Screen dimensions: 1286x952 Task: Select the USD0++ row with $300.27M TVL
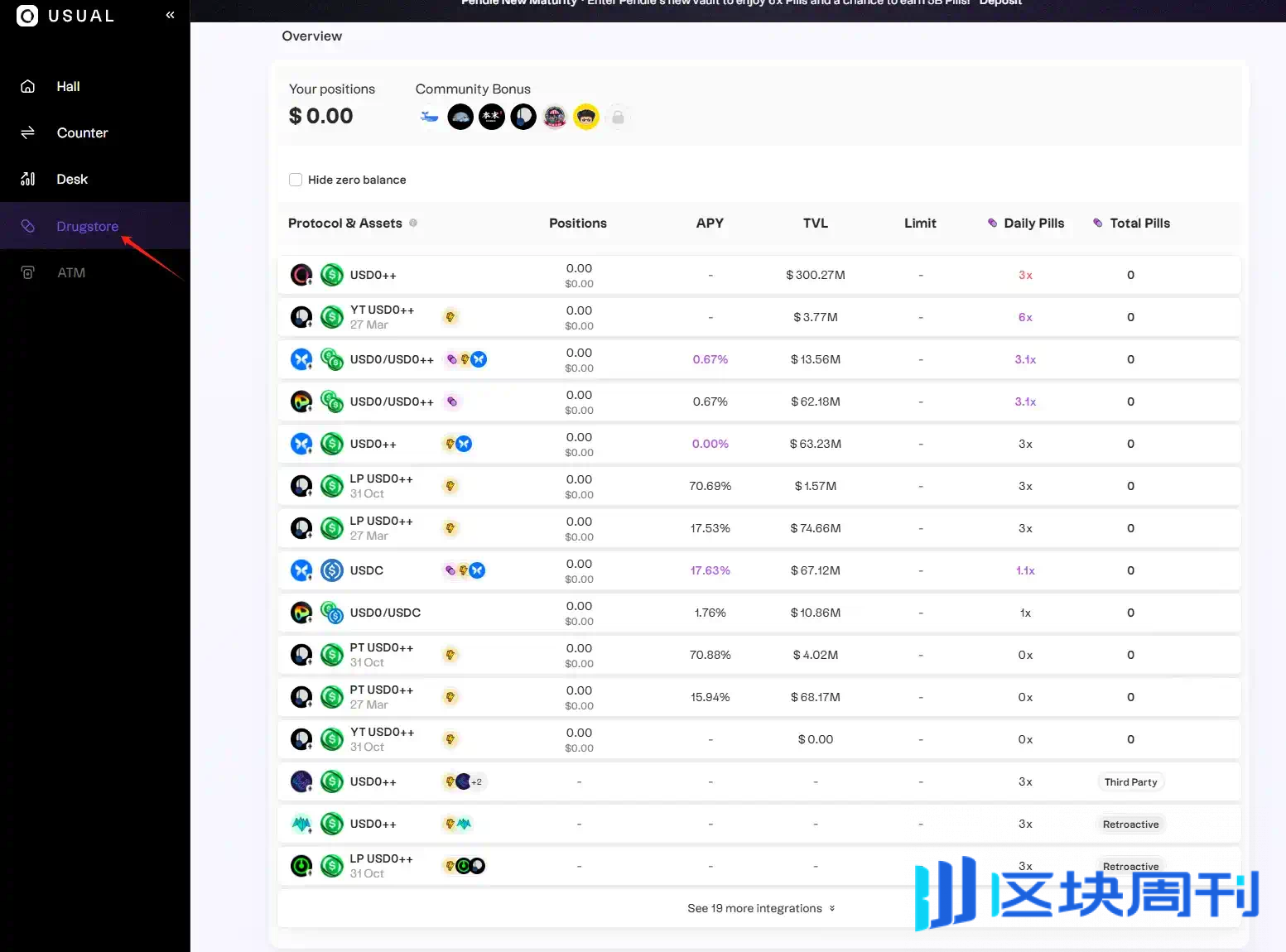coord(759,275)
